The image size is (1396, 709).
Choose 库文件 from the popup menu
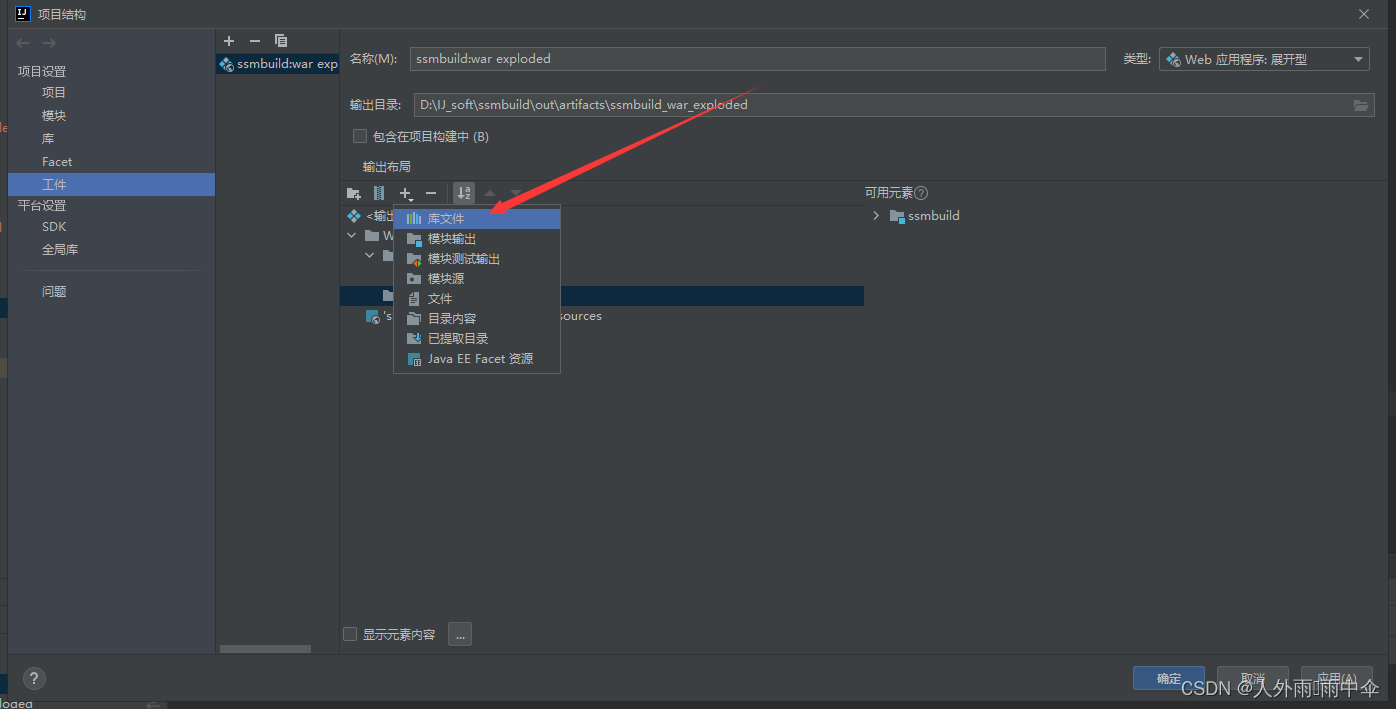tap(477, 218)
